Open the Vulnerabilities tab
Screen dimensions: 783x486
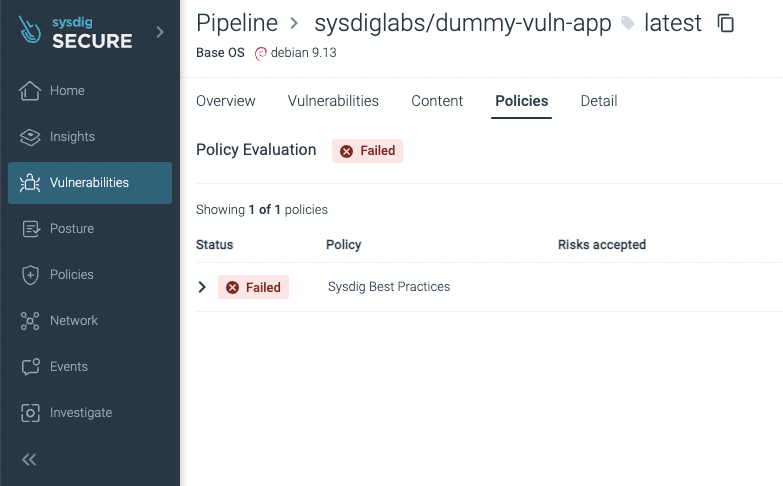[333, 101]
